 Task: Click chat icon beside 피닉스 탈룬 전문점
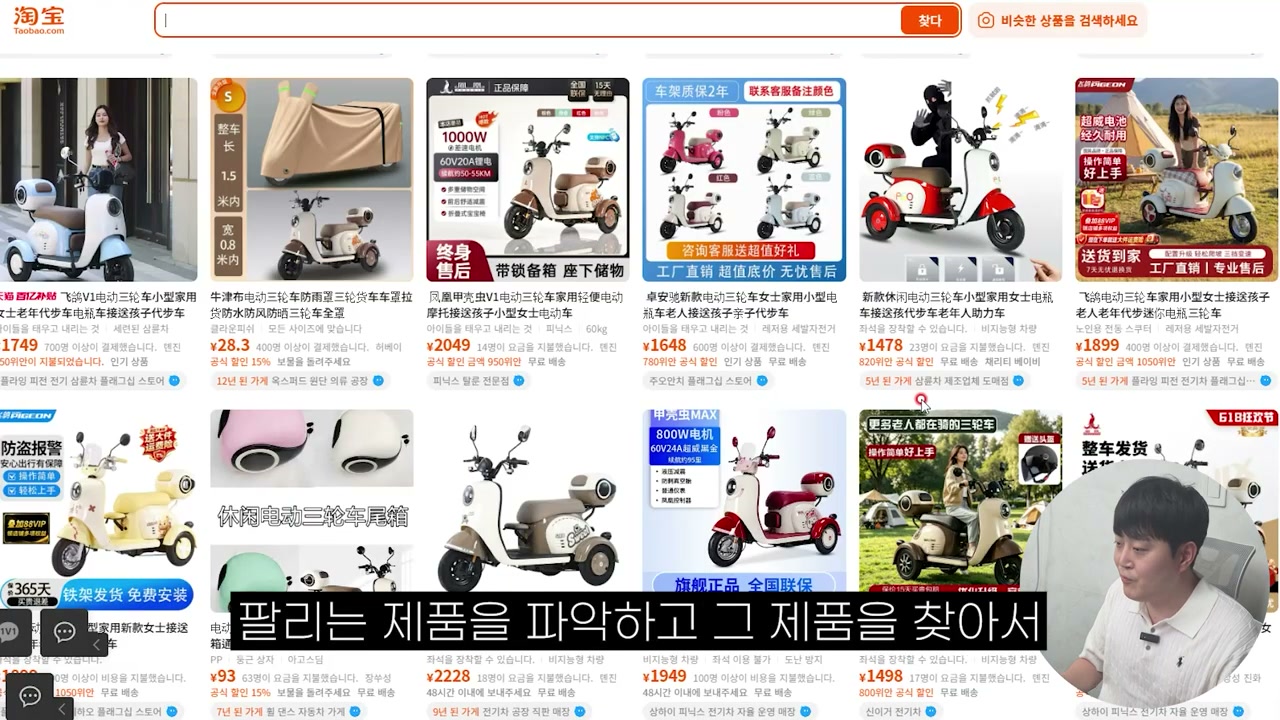(x=519, y=381)
